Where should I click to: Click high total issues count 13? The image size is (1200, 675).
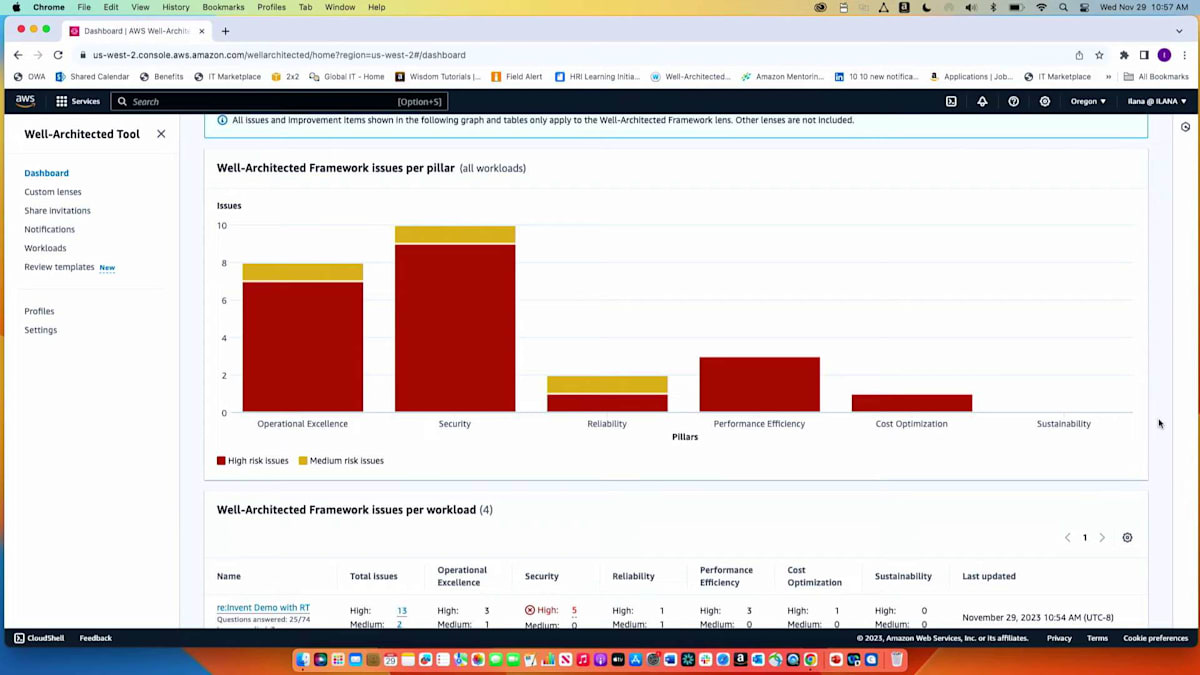401,611
